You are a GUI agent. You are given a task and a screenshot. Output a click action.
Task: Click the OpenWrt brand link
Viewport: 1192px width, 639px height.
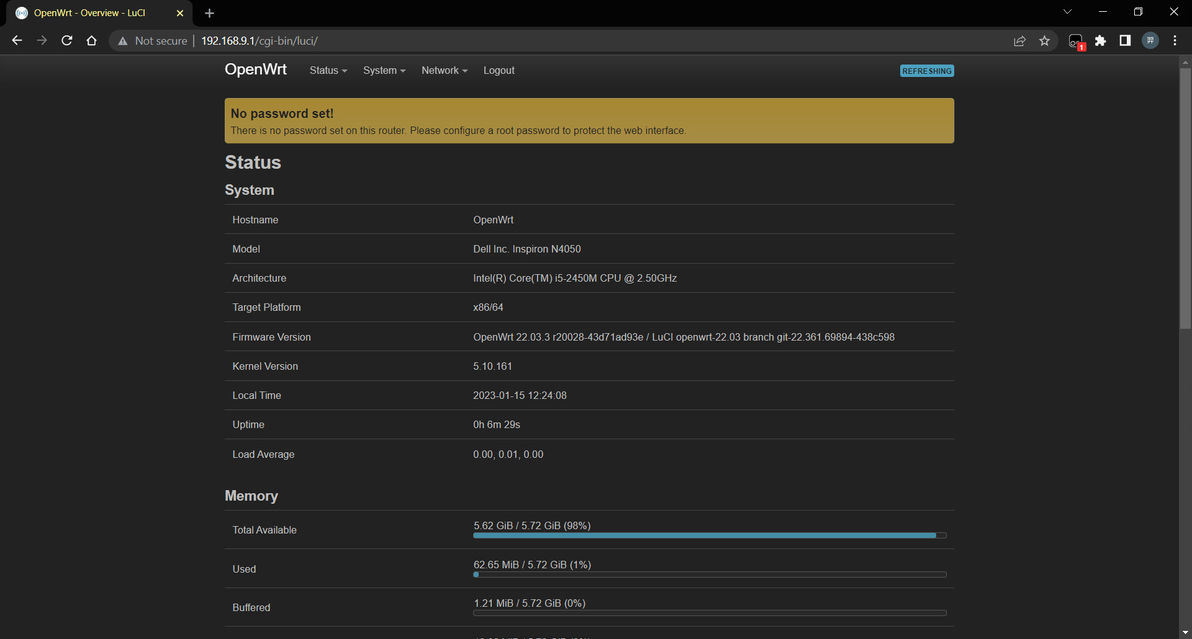pyautogui.click(x=256, y=70)
